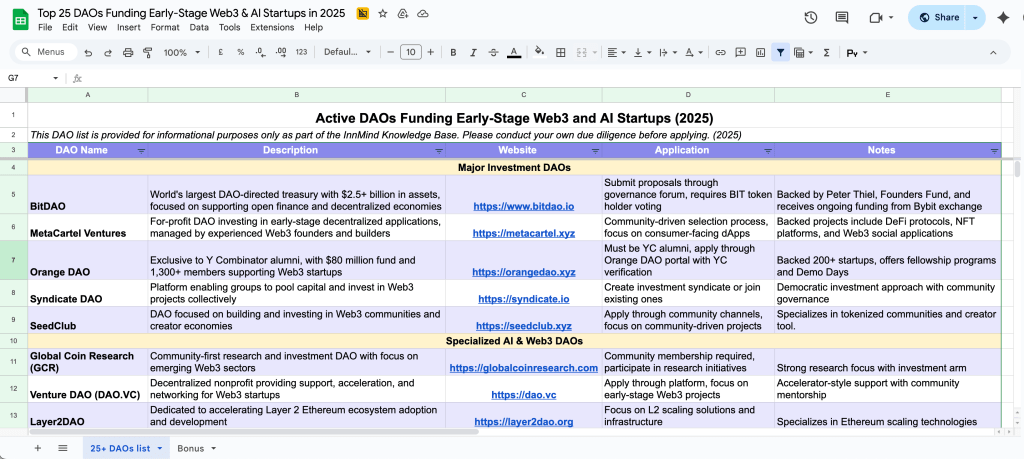The image size is (1024, 459).
Task: Open the https://syndicate.io link
Action: click(524, 299)
